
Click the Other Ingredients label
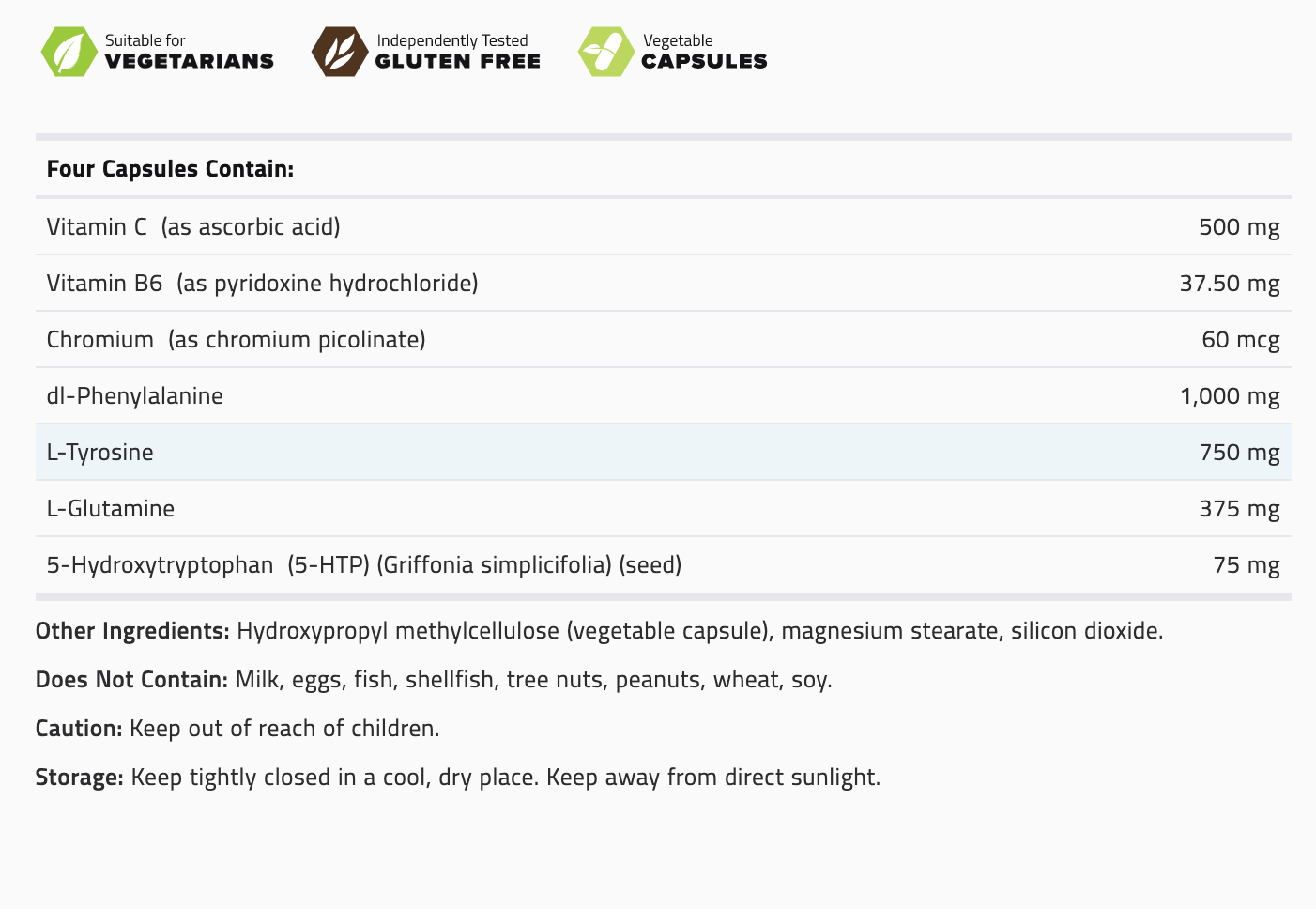(x=132, y=630)
